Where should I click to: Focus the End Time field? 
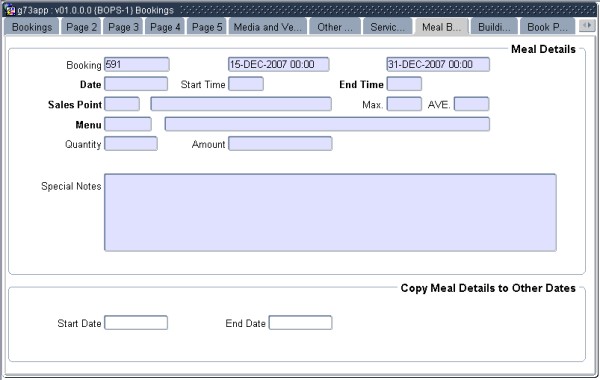tap(404, 84)
